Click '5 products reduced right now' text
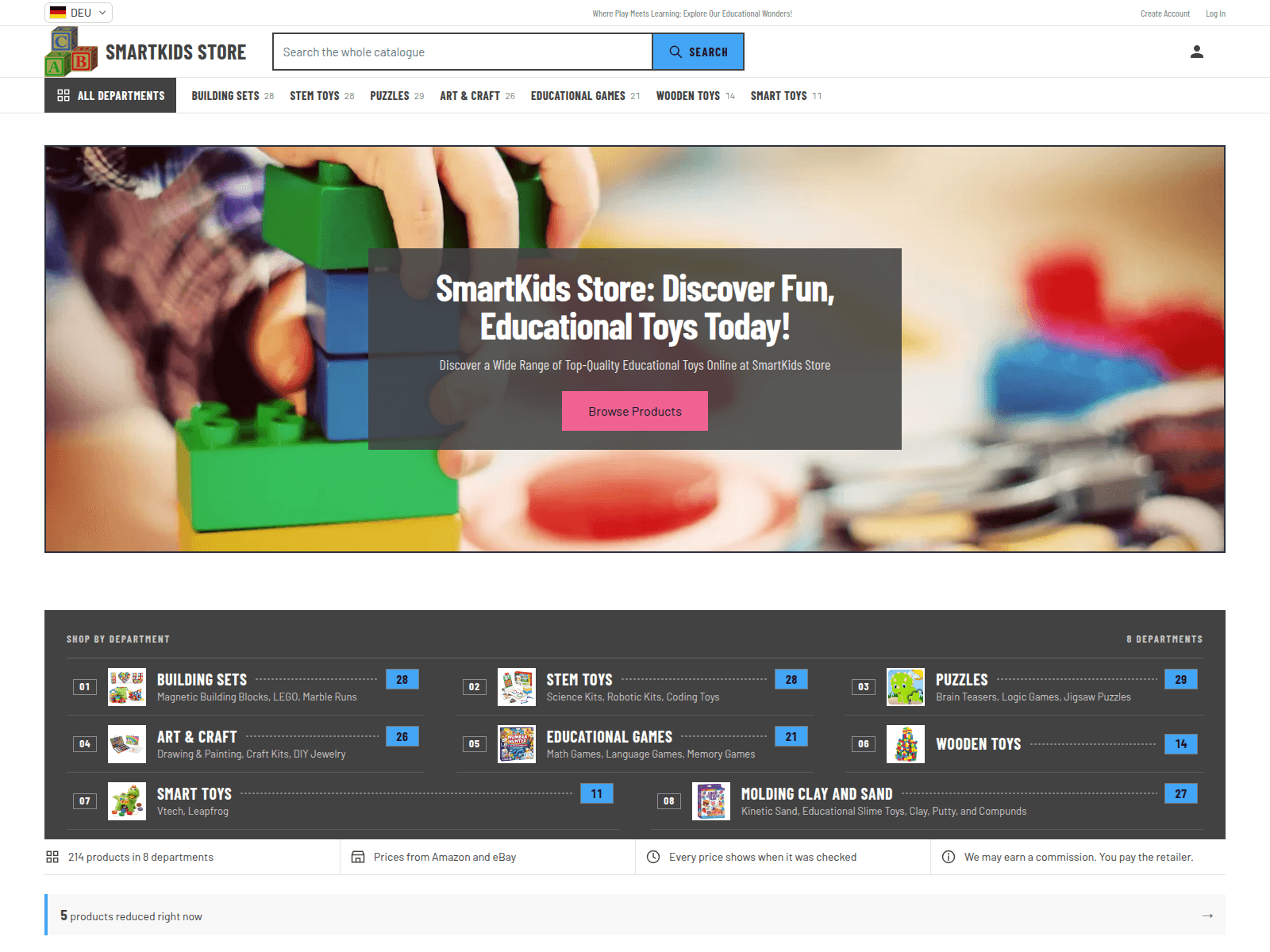This screenshot has height=952, width=1270. pos(131,916)
